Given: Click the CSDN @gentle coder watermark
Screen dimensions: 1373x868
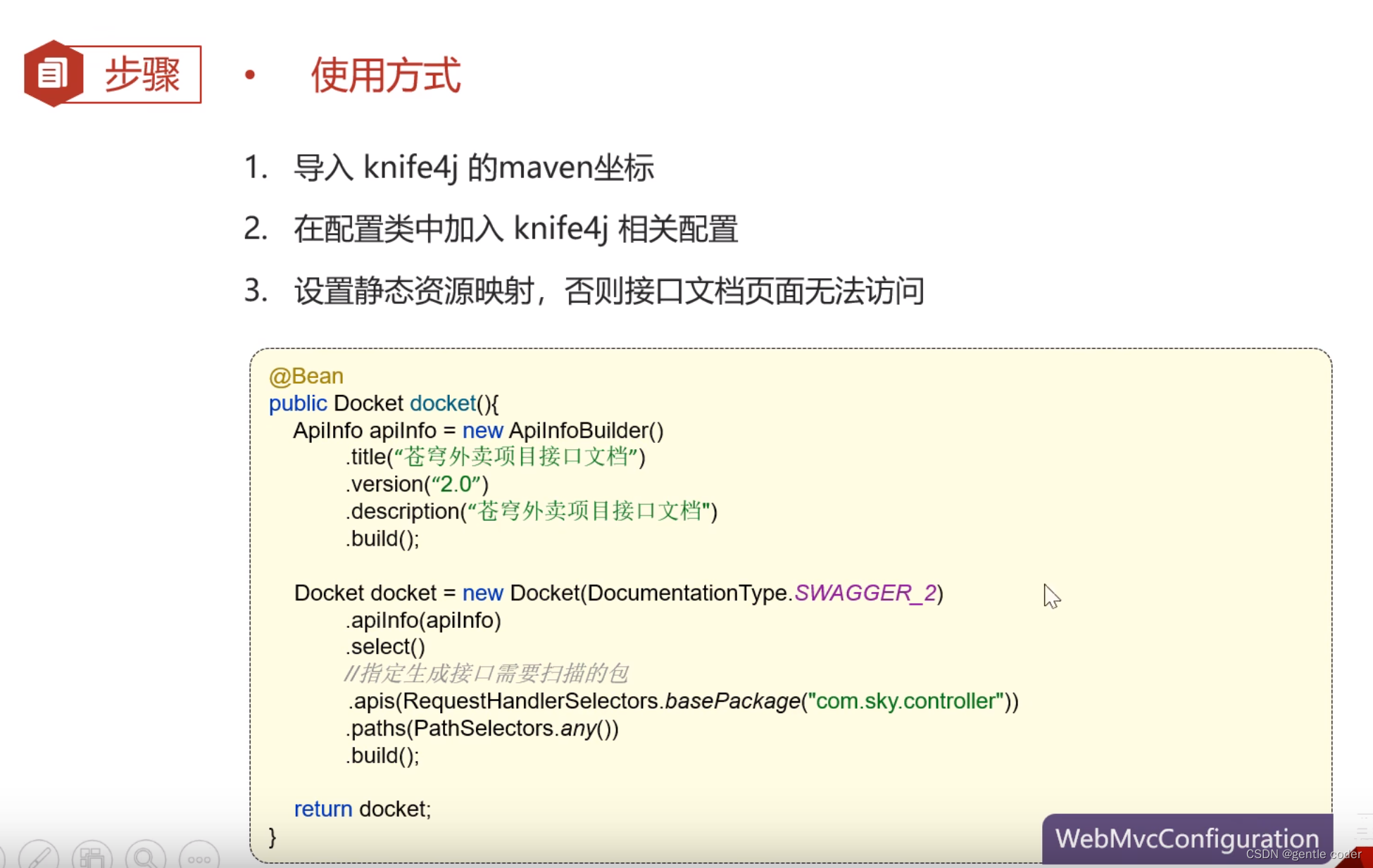Looking at the screenshot, I should (1303, 854).
